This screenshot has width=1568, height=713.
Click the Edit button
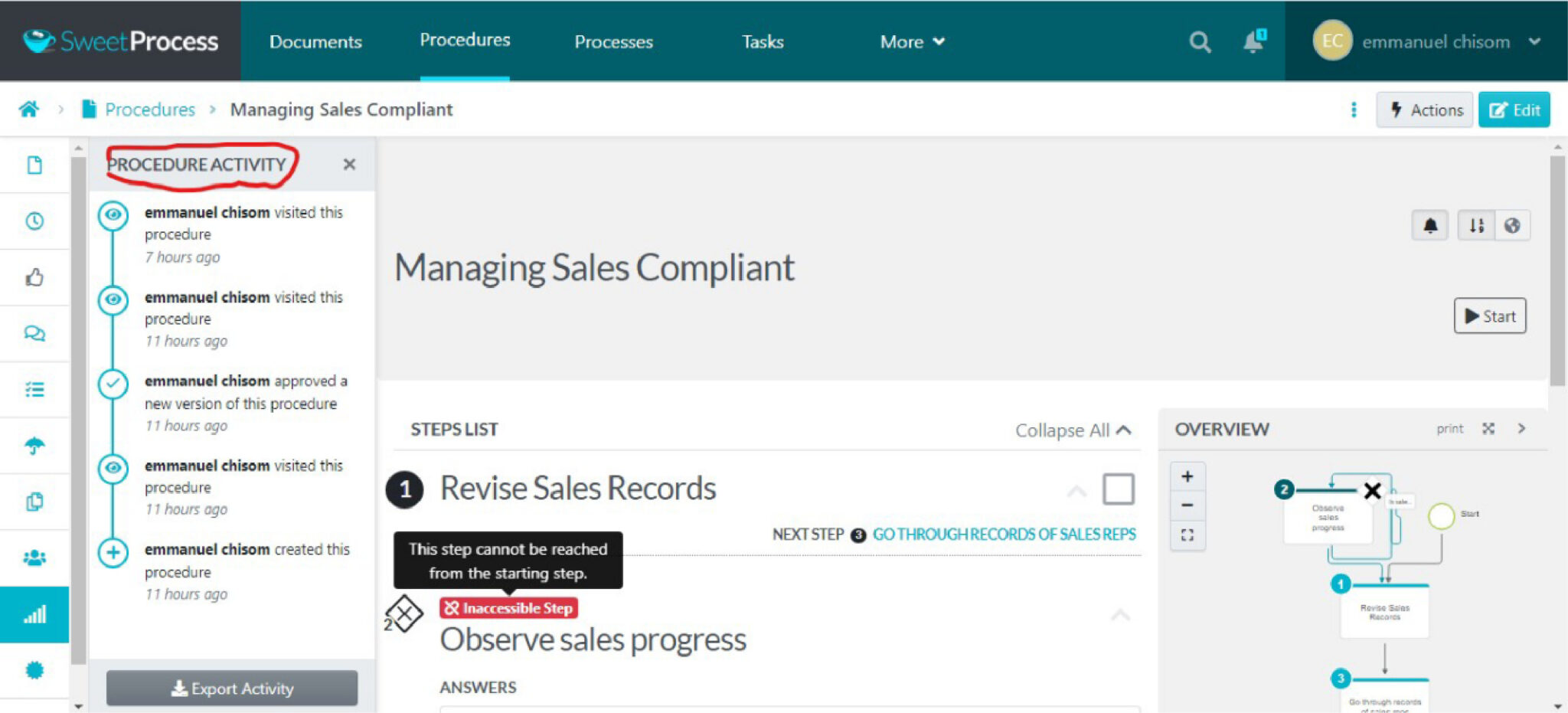click(x=1514, y=110)
